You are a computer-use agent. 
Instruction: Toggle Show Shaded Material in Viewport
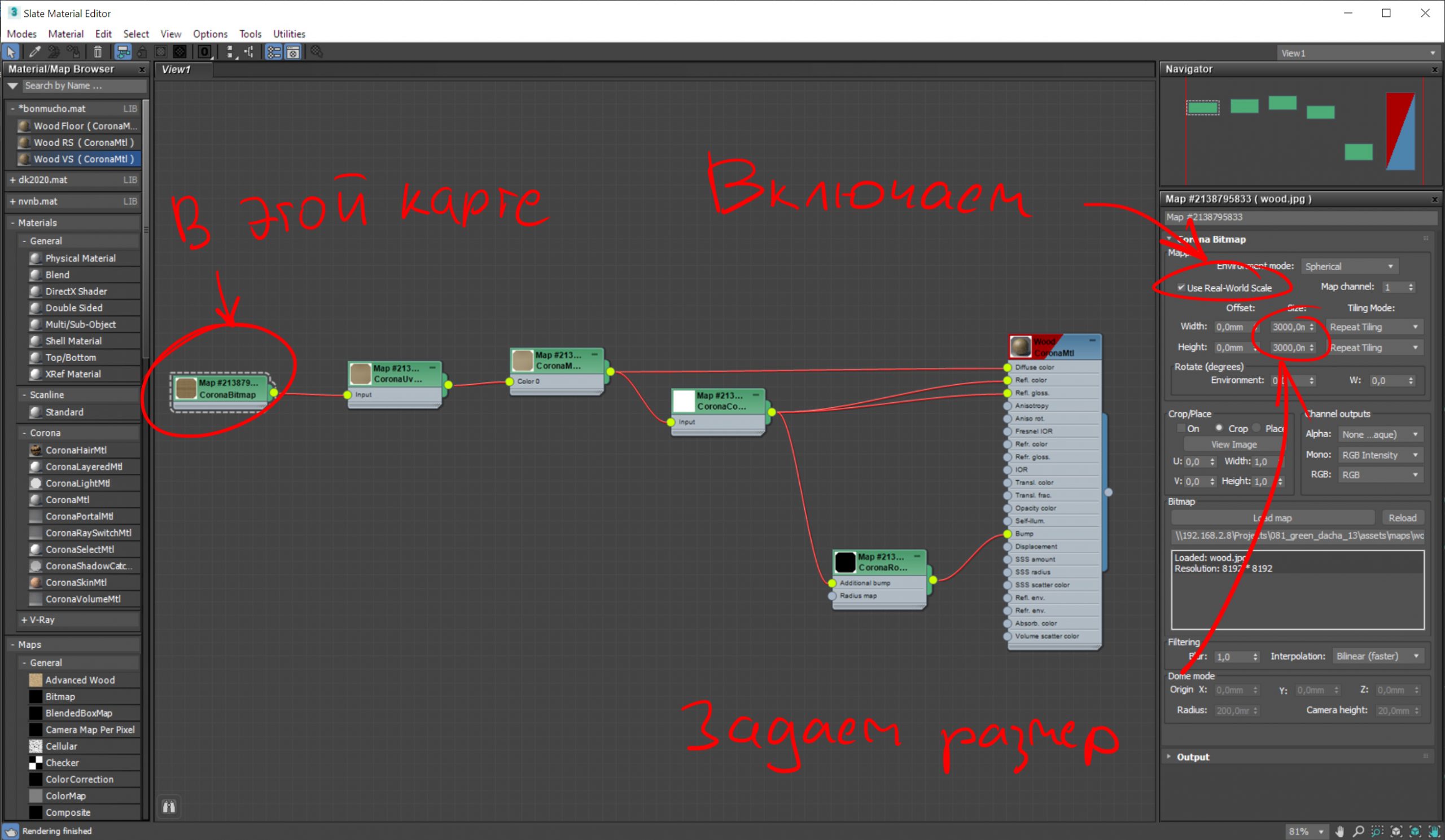(161, 52)
